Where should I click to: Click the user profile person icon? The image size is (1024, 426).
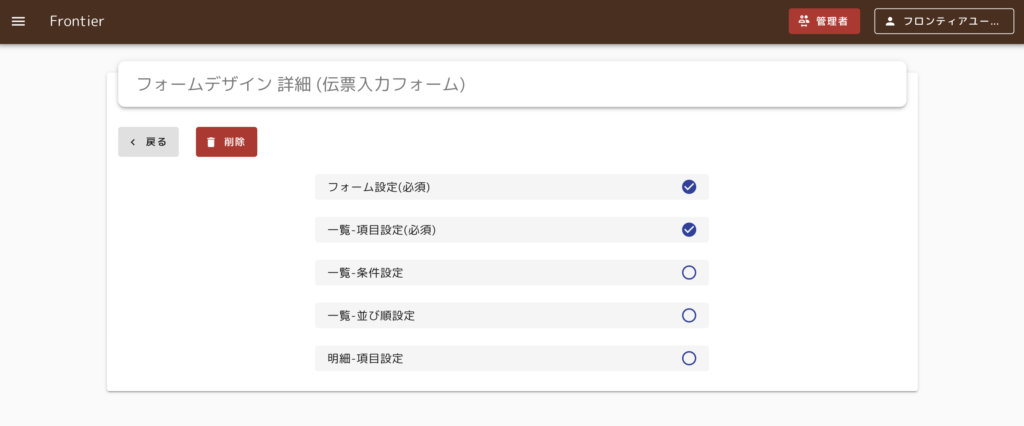point(890,22)
